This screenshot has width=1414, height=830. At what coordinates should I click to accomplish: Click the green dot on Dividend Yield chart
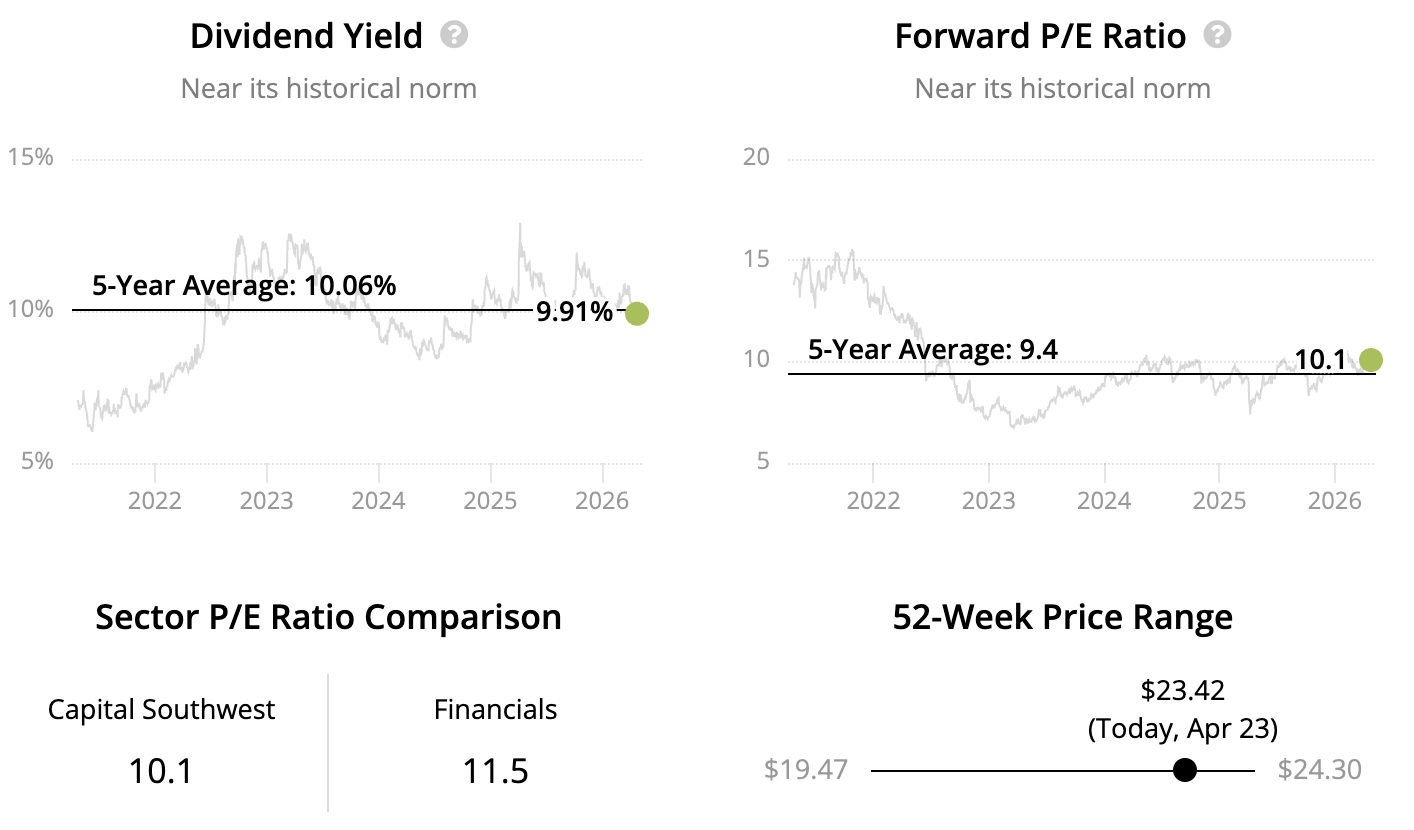(x=636, y=313)
